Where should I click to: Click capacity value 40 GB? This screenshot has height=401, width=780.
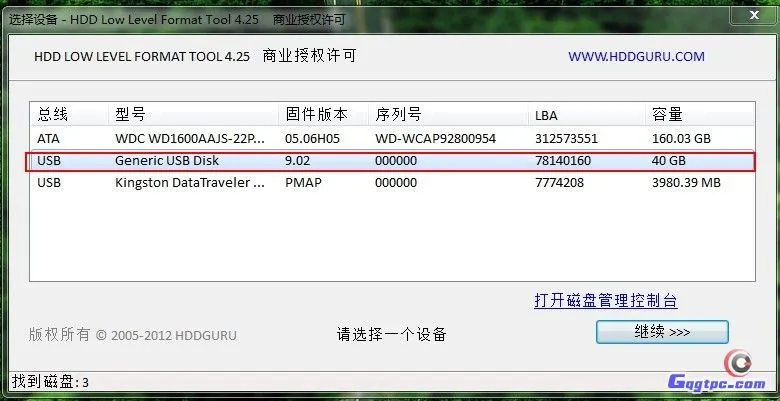(x=669, y=161)
